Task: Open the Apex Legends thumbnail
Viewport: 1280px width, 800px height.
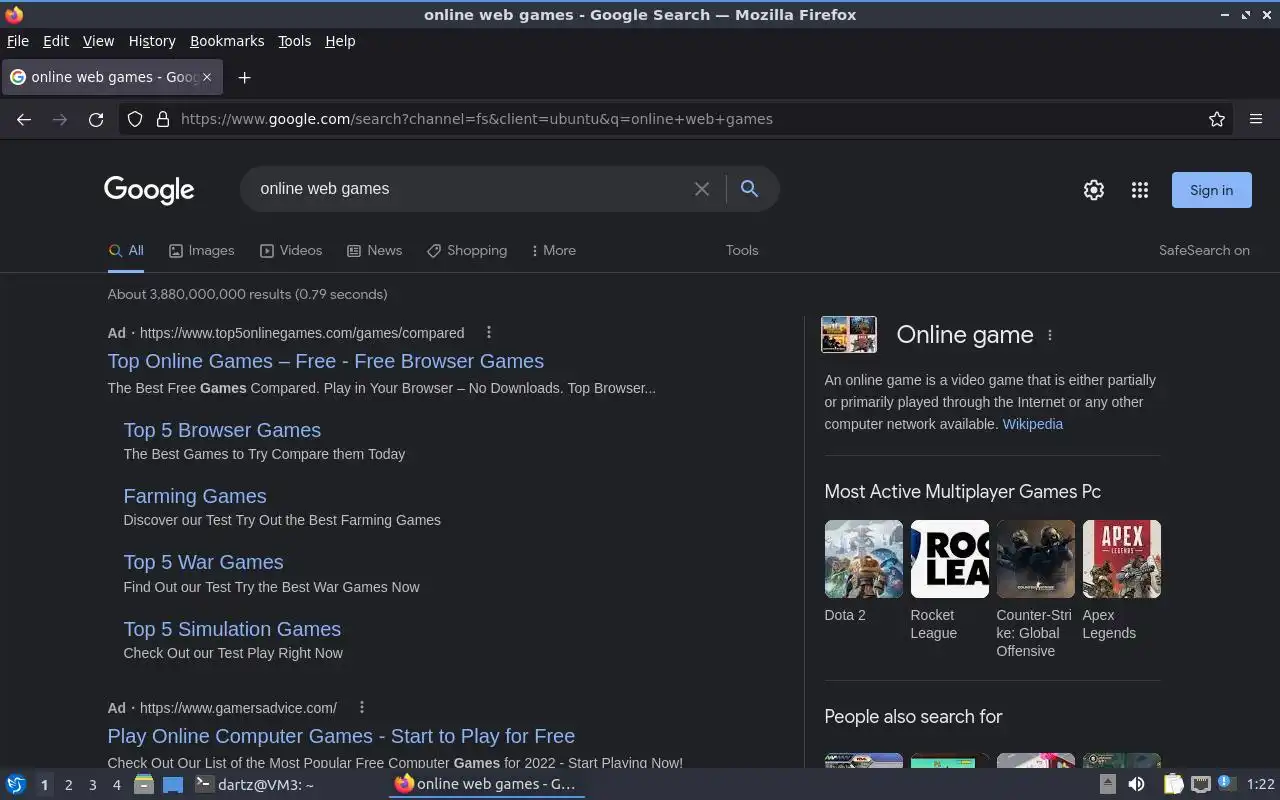Action: click(x=1121, y=559)
